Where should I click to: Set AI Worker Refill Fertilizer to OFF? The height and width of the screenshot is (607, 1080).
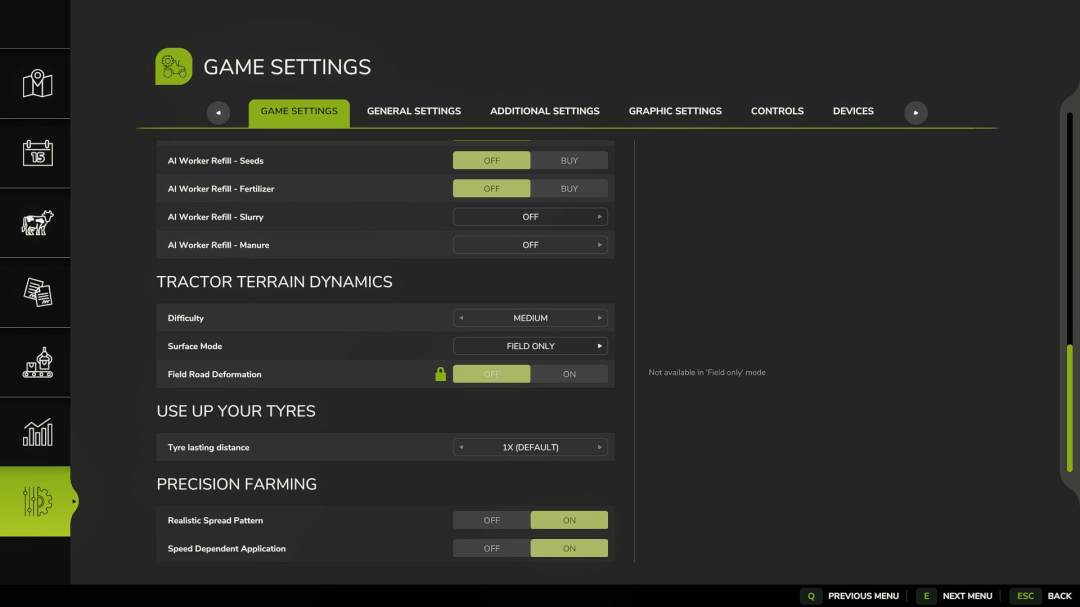(x=492, y=189)
